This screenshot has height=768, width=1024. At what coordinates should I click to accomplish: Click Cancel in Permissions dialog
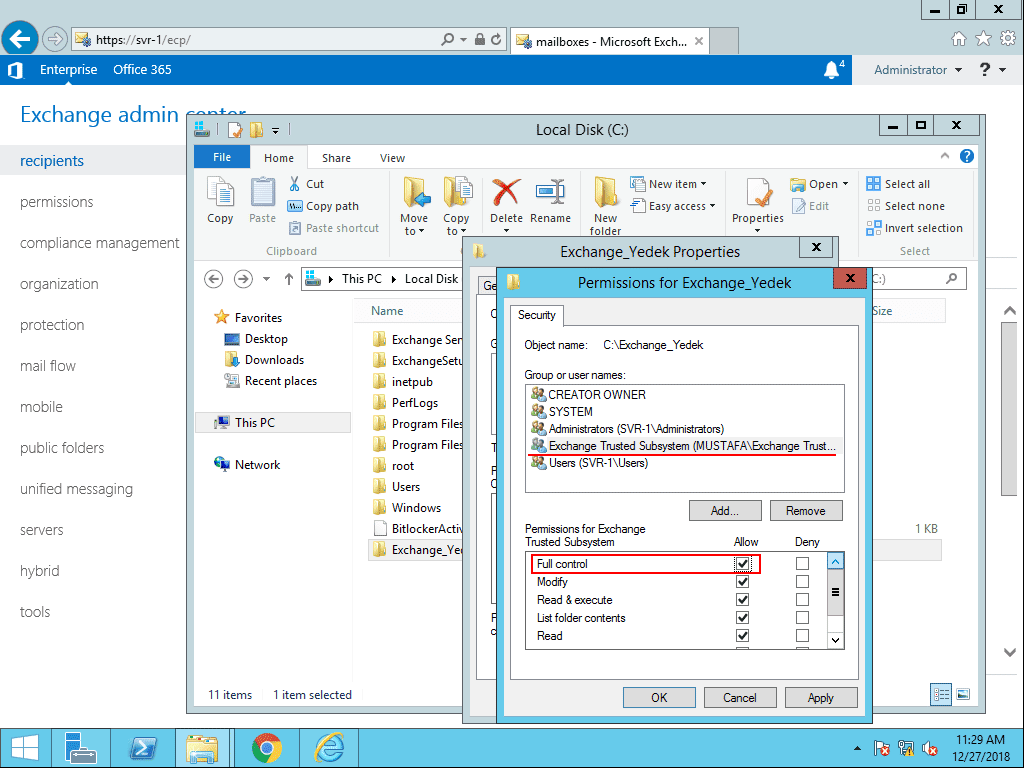(x=740, y=697)
